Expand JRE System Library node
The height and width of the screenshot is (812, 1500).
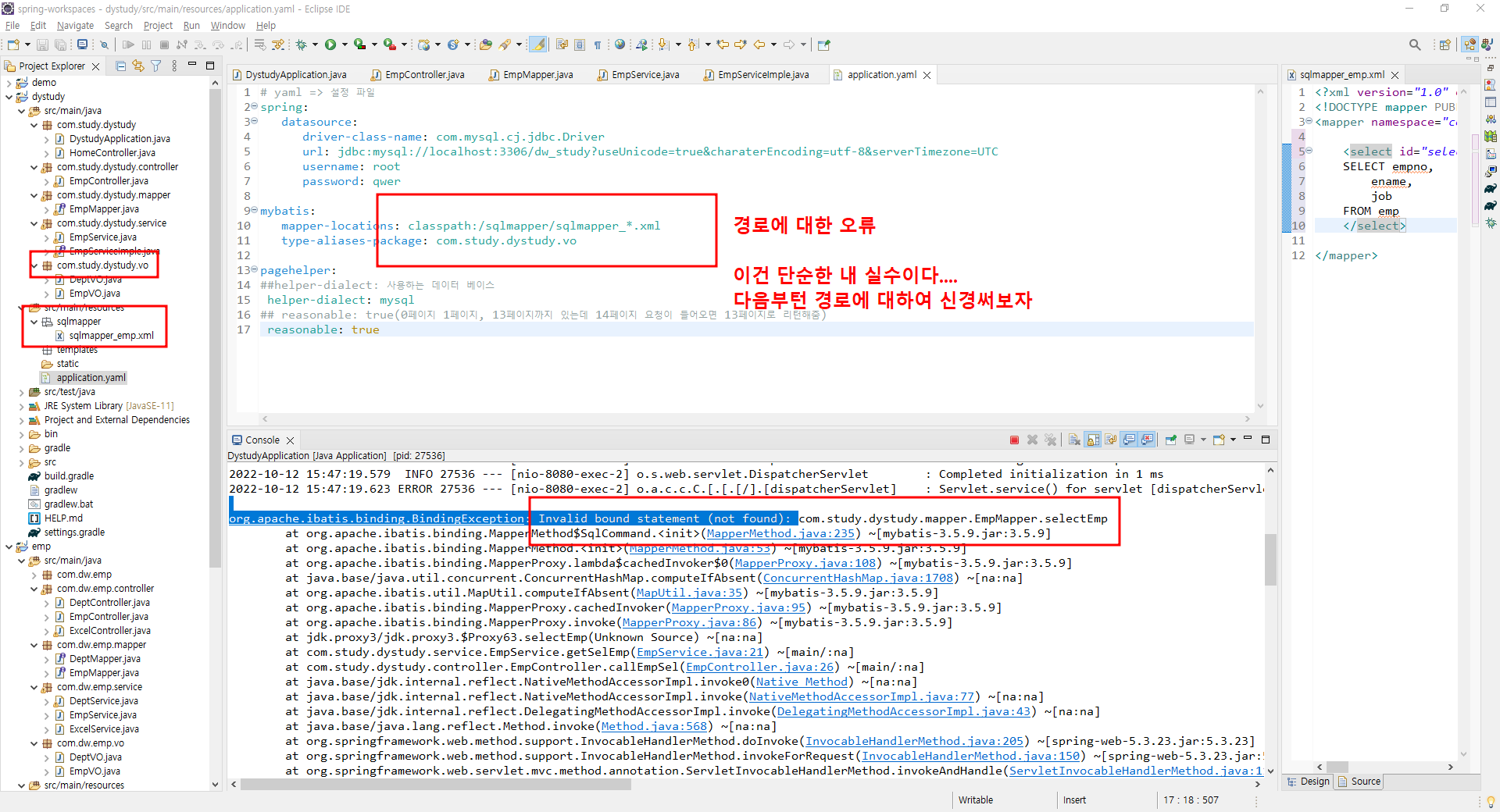tap(22, 406)
